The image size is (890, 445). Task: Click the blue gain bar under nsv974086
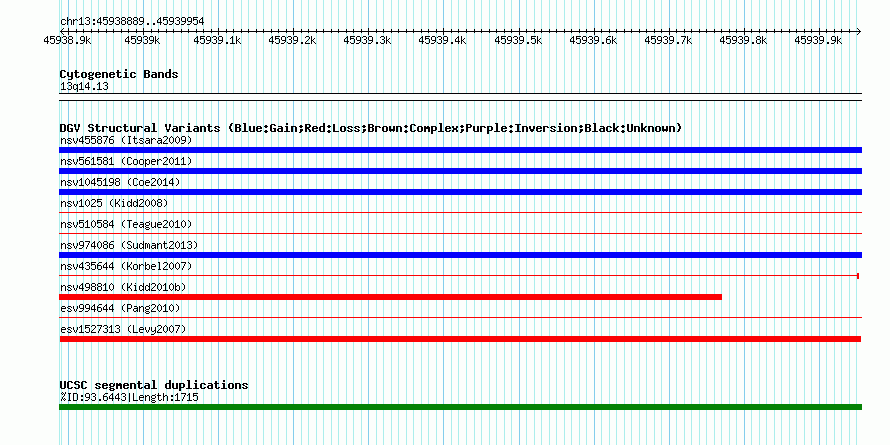point(460,255)
